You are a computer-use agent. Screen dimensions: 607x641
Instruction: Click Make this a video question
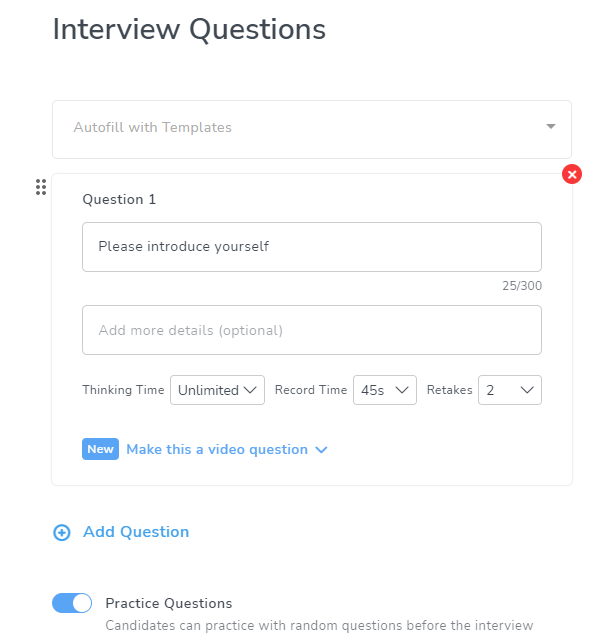(x=217, y=450)
